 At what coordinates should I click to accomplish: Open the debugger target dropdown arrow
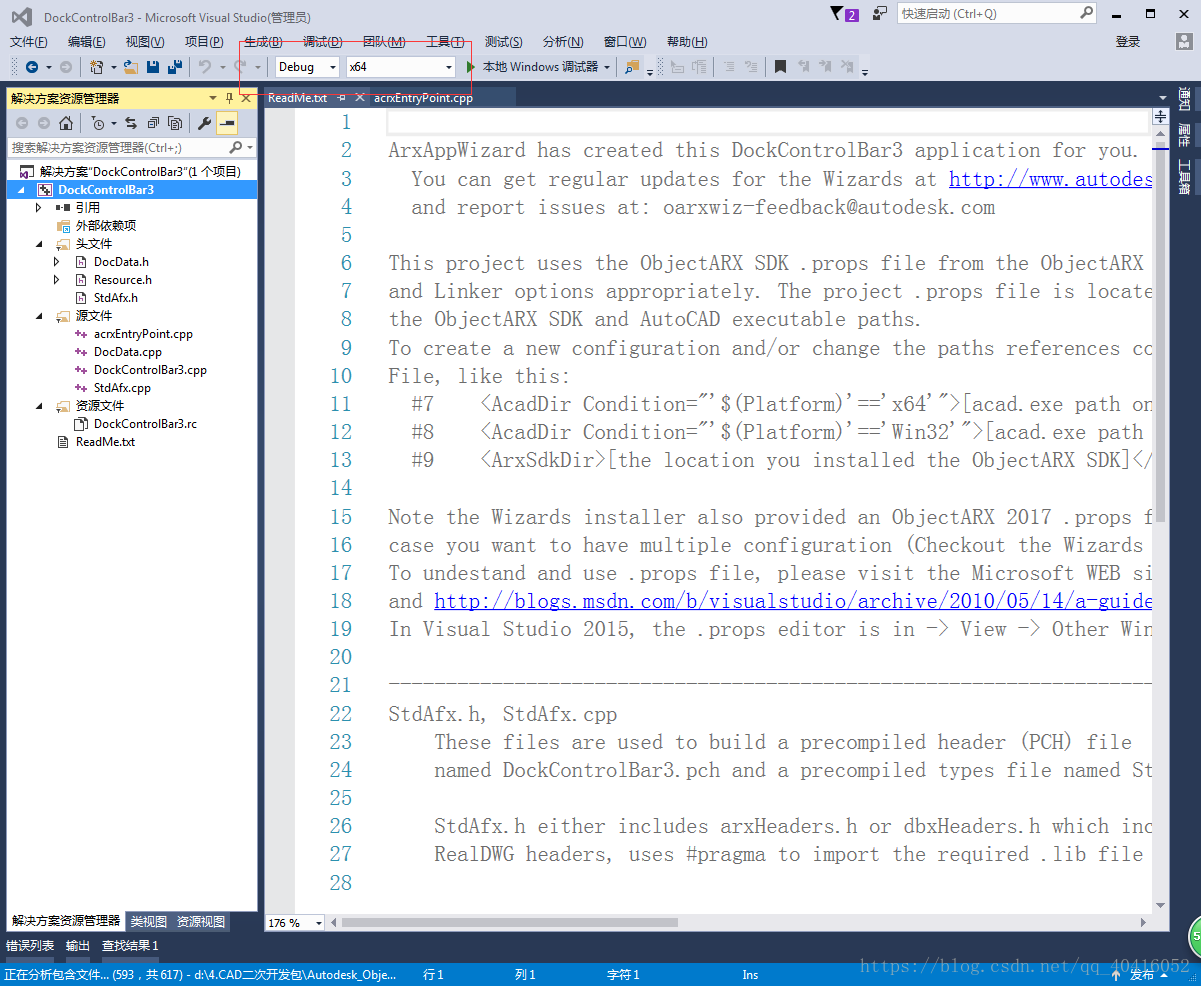click(x=607, y=67)
